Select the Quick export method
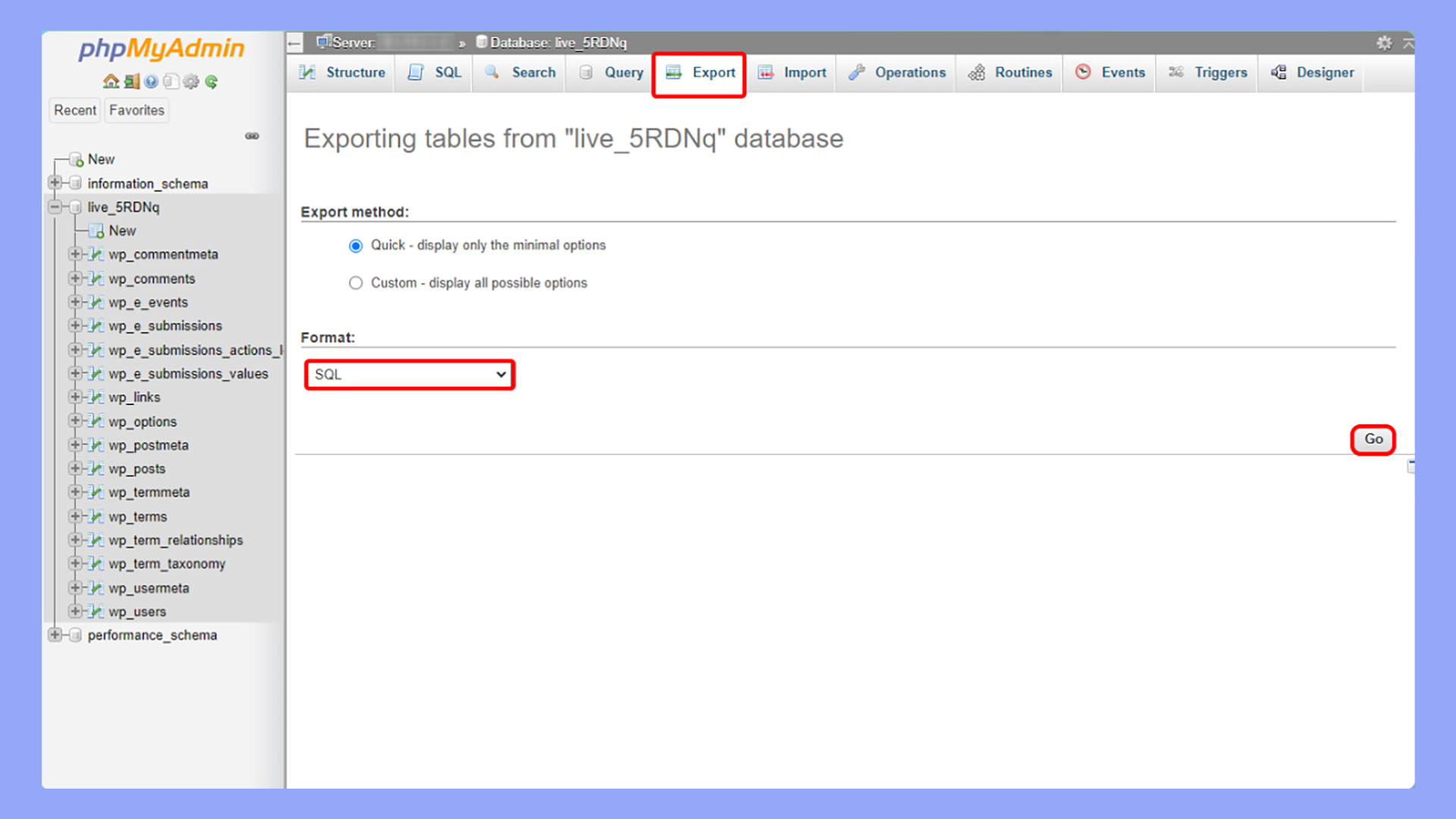The width and height of the screenshot is (1456, 819). coord(356,246)
